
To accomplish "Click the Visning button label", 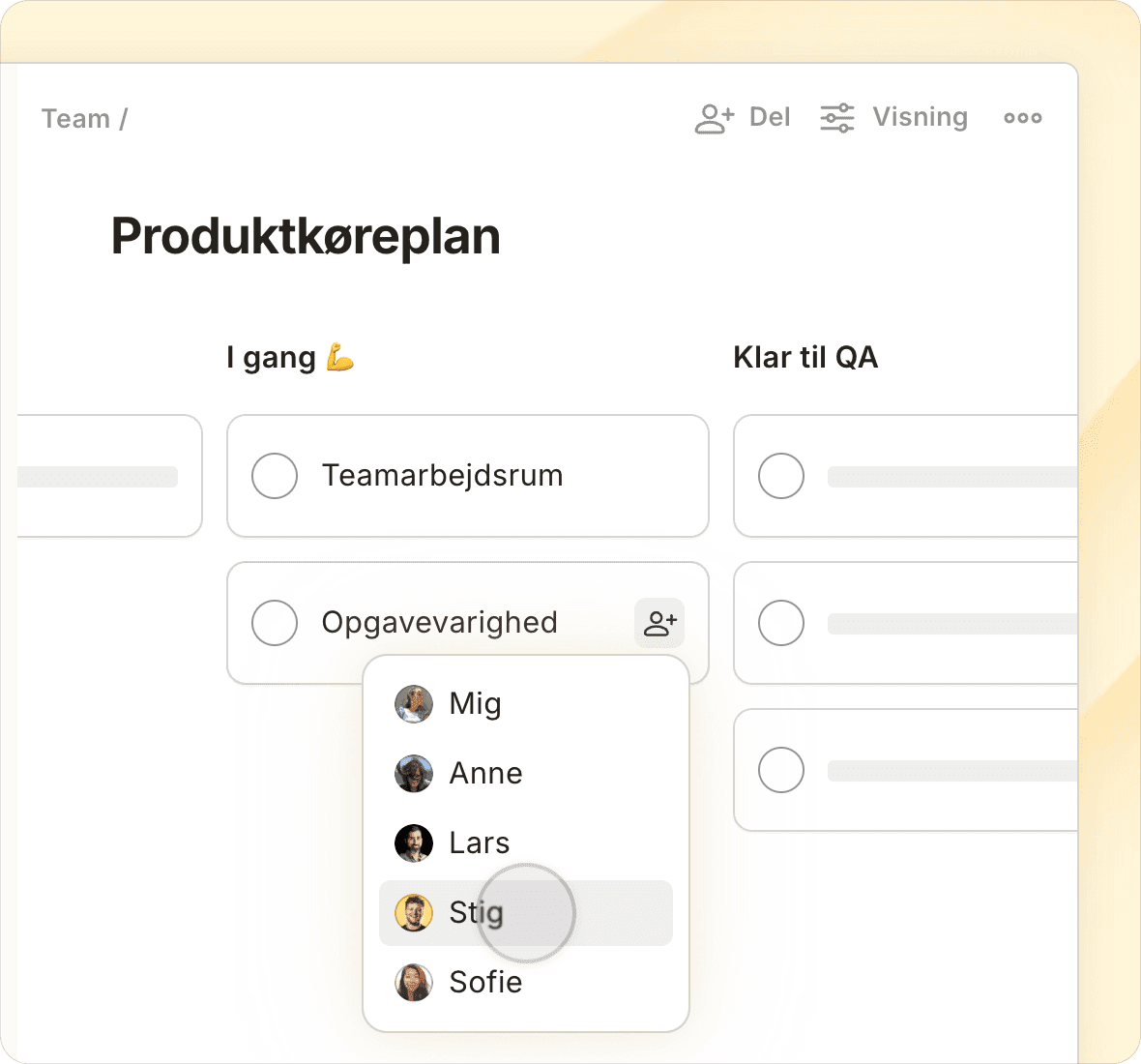I will point(920,117).
